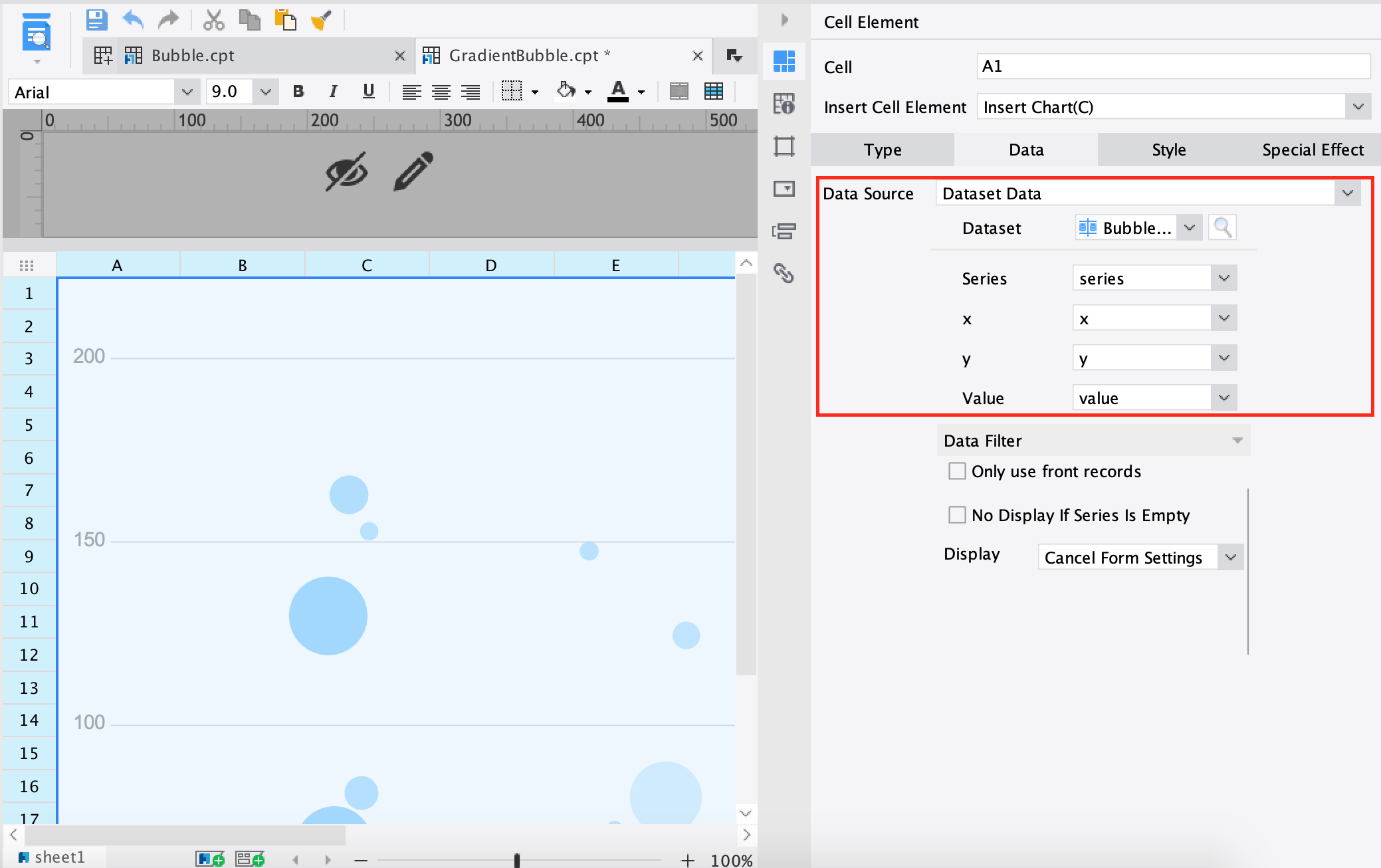Screen dimensions: 1381x868
Task: Switch to the Bubble.cpt document tab
Action: 193,56
